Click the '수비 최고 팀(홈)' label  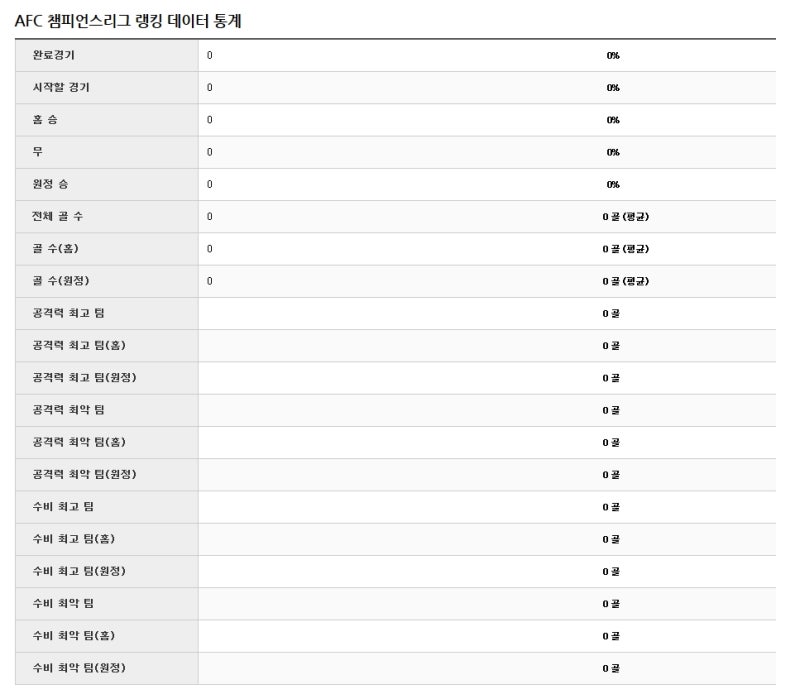click(x=74, y=539)
